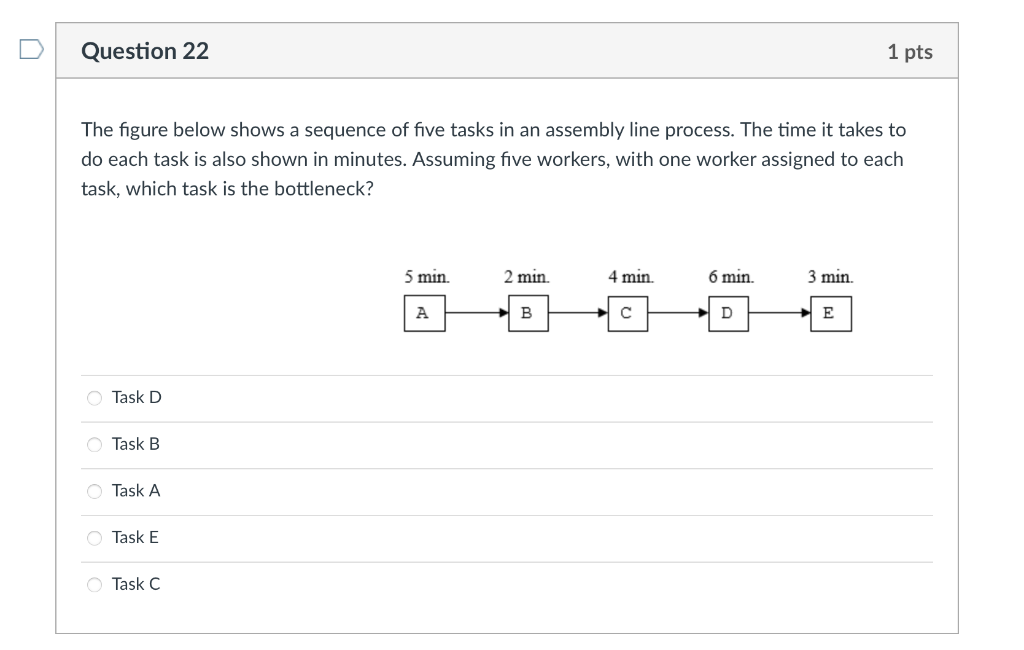Select the Task B answer option

[x=94, y=444]
